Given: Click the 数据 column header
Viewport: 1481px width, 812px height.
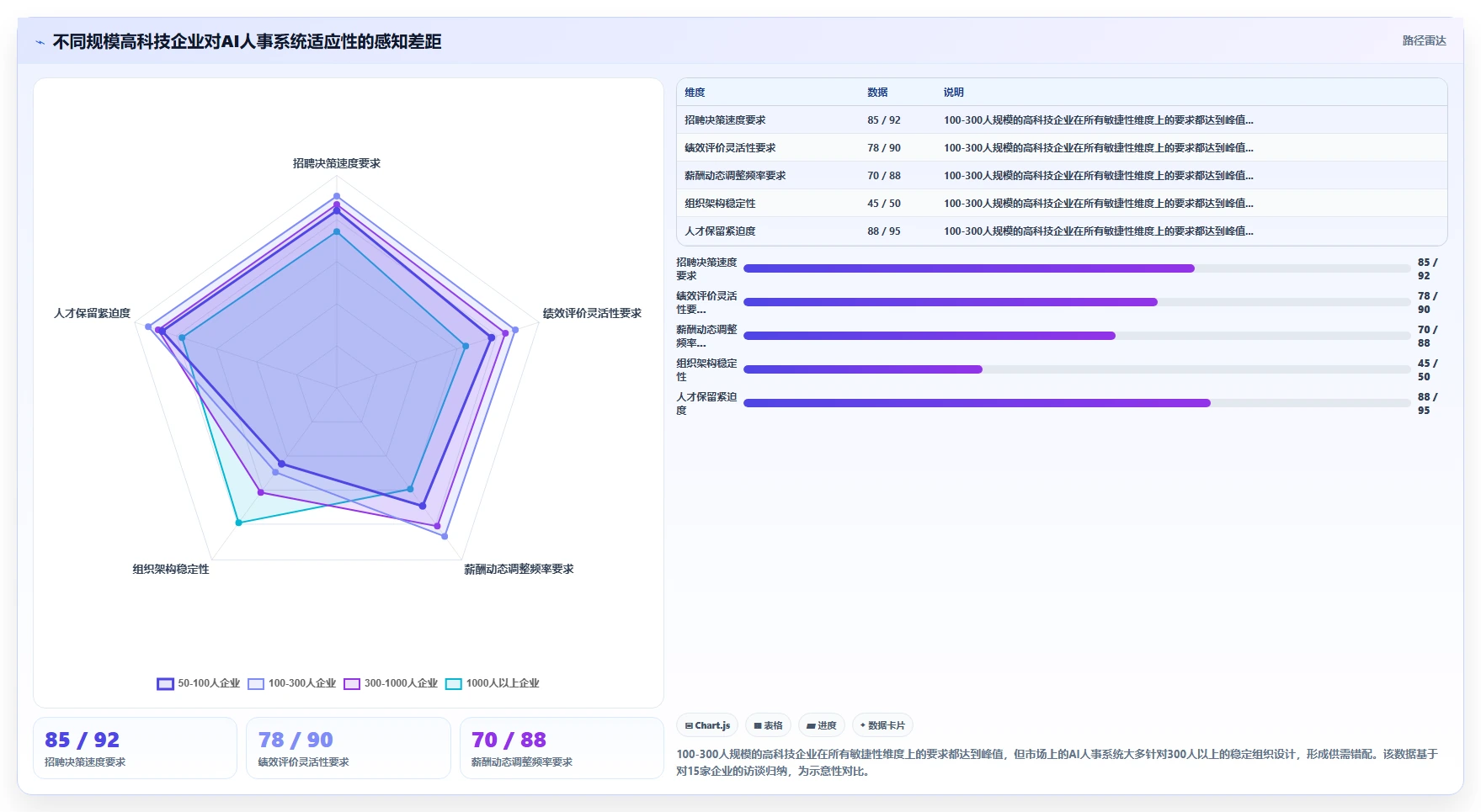Looking at the screenshot, I should (x=877, y=93).
